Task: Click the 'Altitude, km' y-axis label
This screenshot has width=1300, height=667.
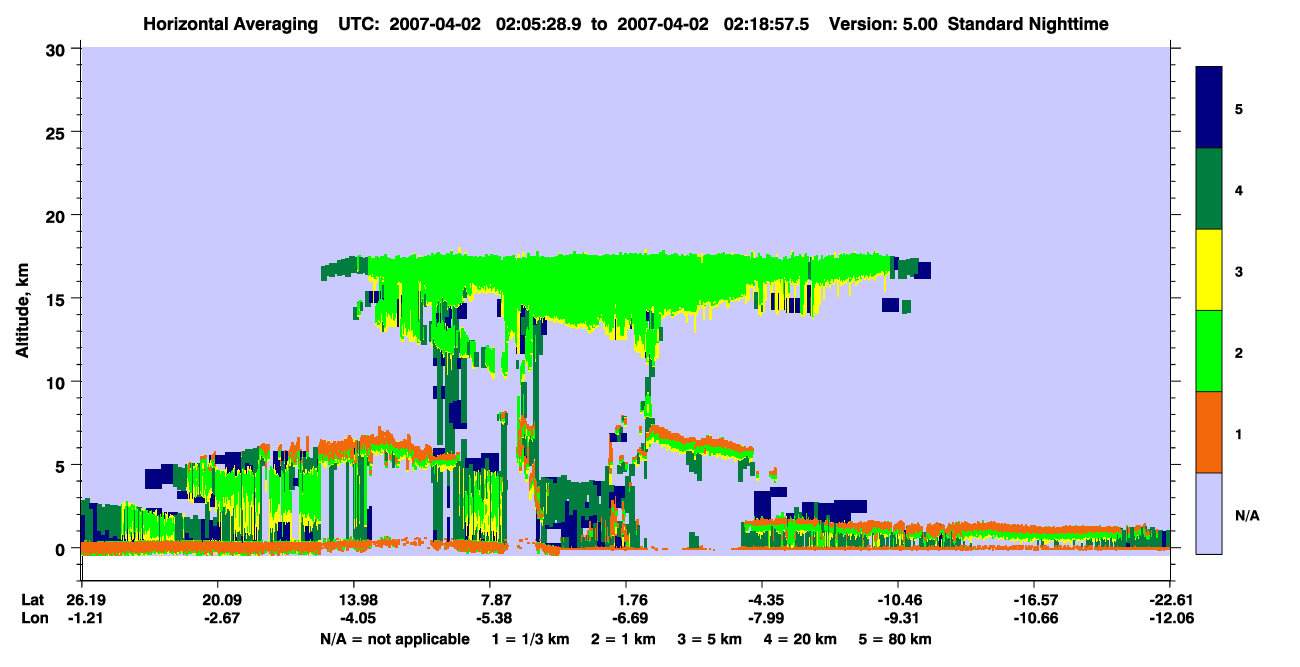Action: 22,299
